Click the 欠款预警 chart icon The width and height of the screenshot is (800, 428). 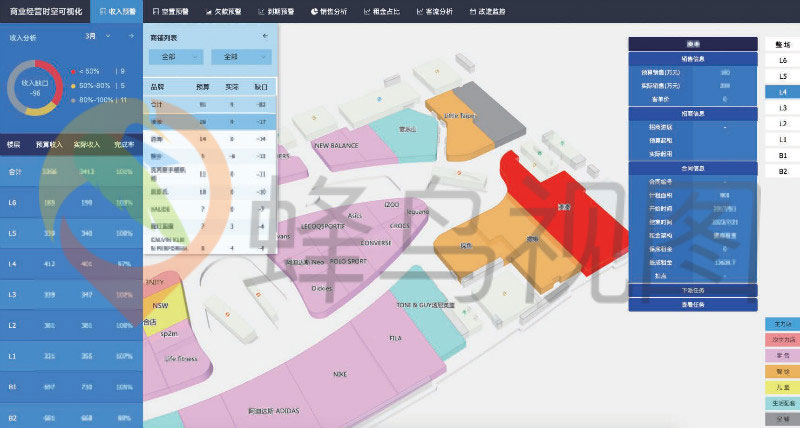click(209, 12)
